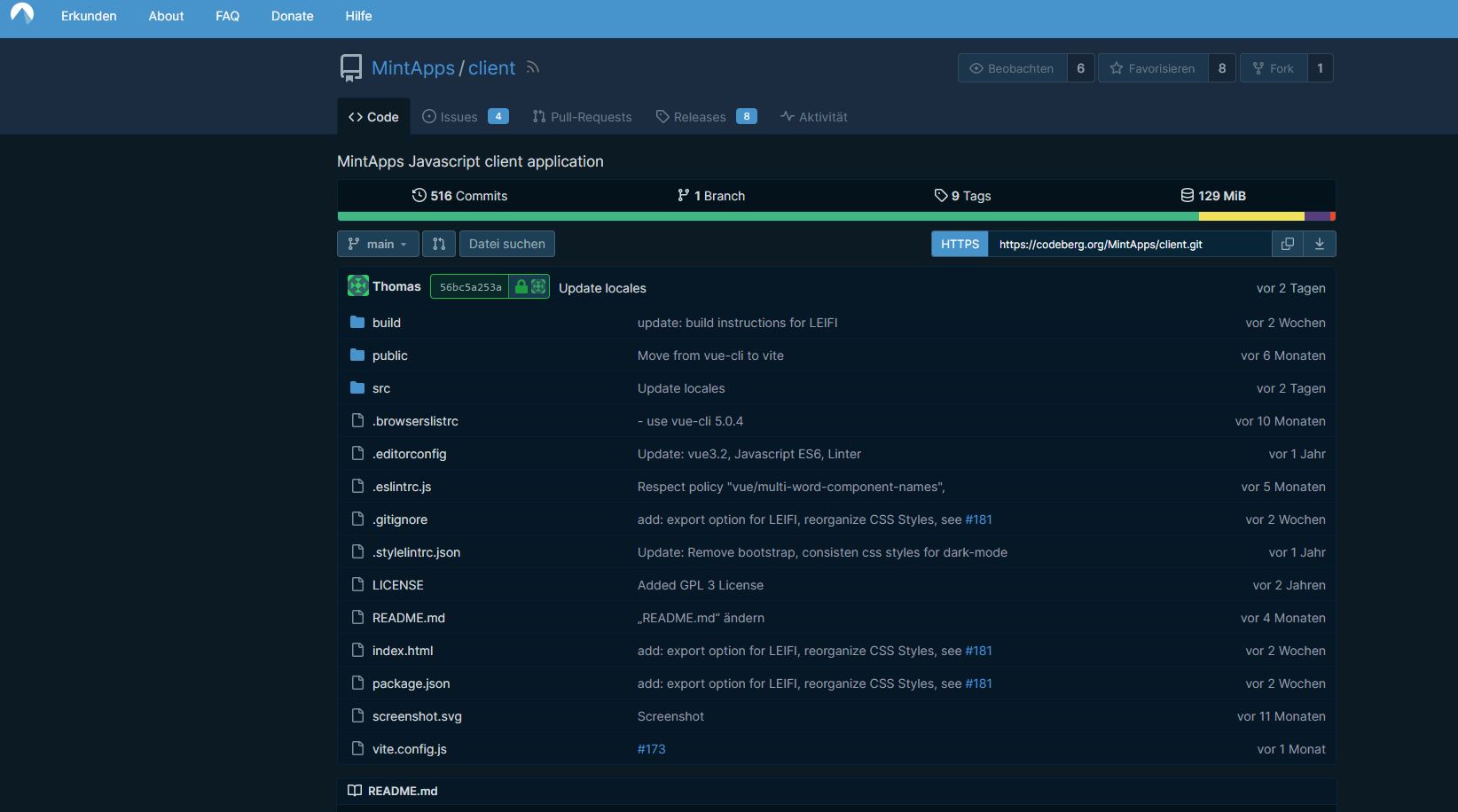Open the compare branches view
The width and height of the screenshot is (1458, 812).
[x=438, y=244]
